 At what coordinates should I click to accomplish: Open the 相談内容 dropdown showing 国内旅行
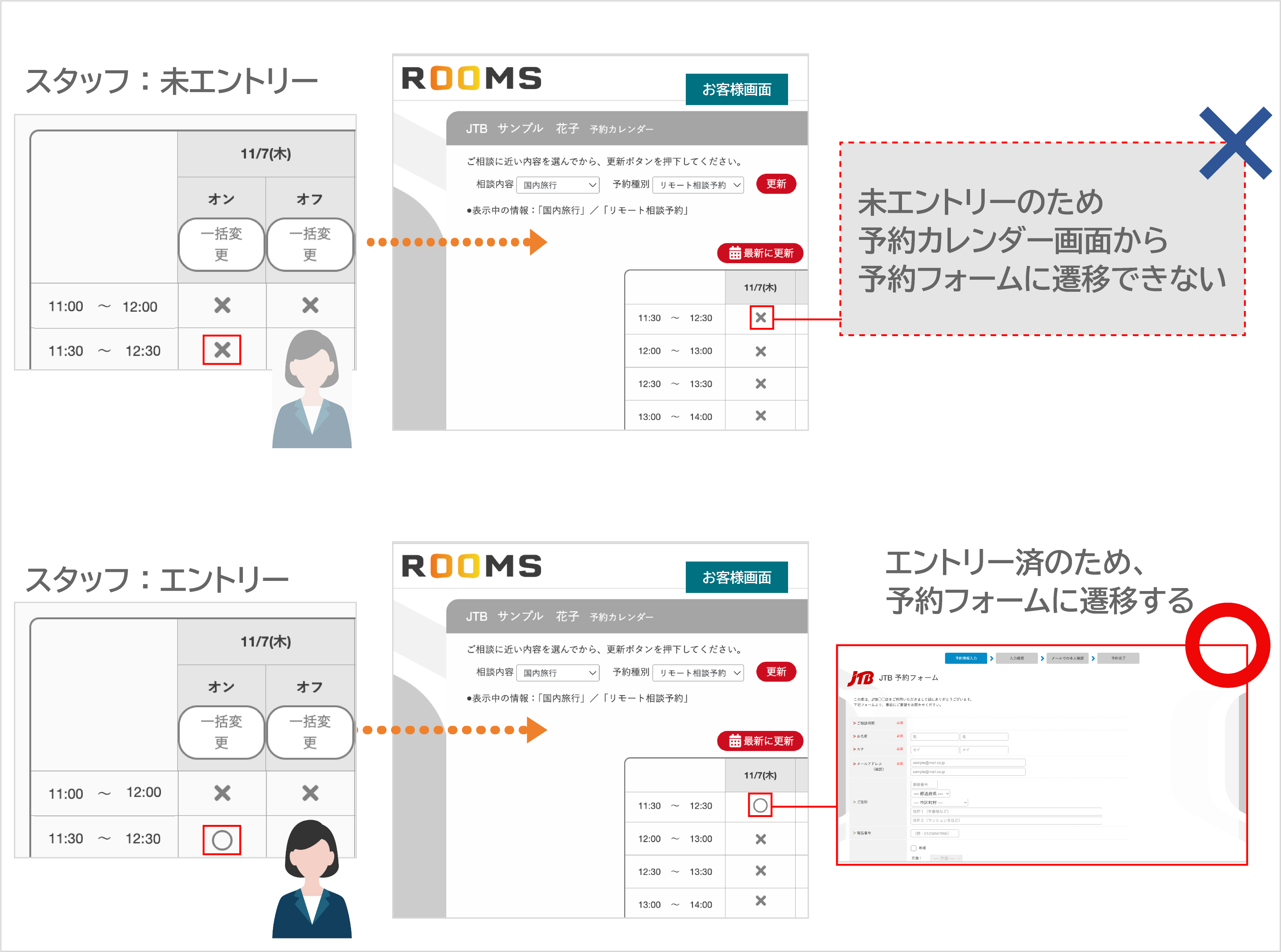[557, 184]
